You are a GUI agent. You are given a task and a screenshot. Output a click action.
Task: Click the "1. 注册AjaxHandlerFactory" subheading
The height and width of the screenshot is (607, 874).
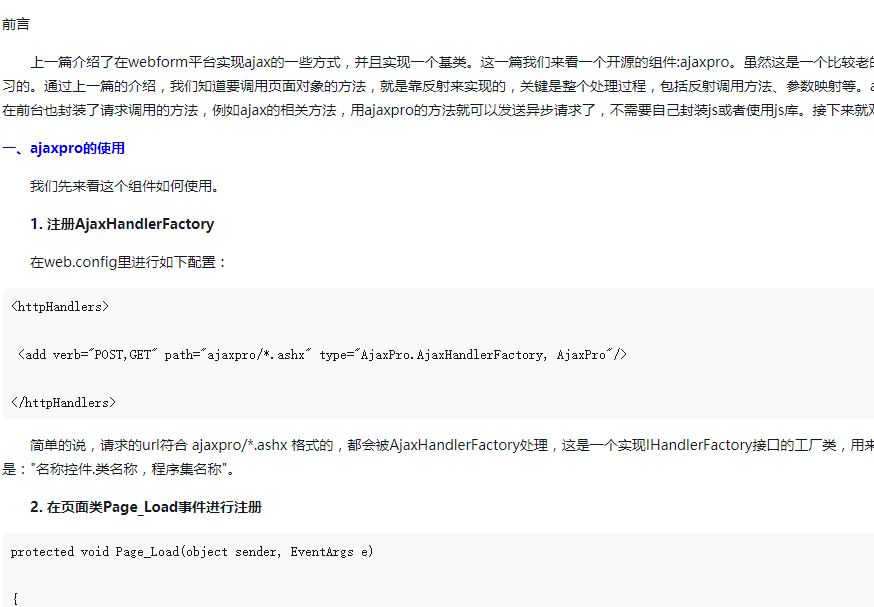tap(122, 224)
